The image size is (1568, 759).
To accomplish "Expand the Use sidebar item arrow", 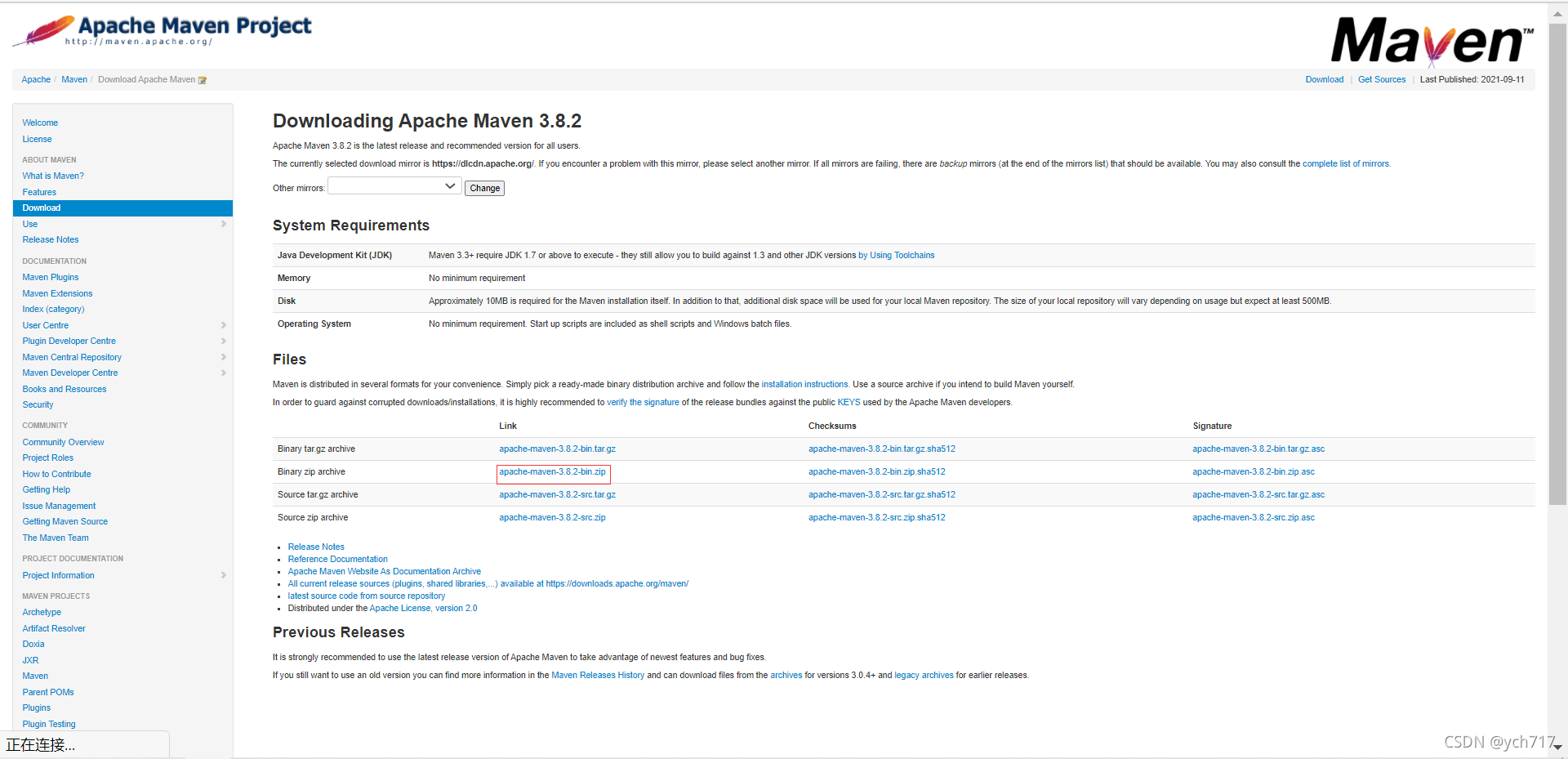I will [224, 224].
